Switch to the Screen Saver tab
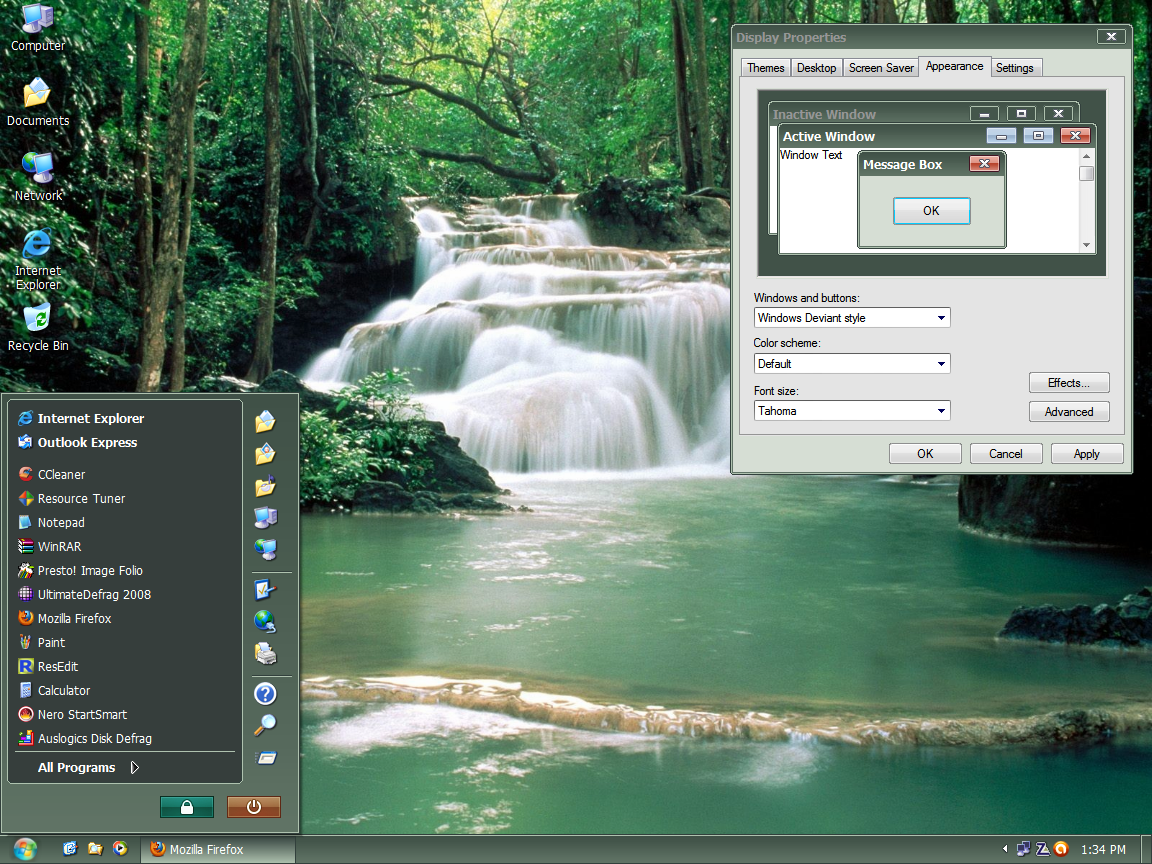 (x=881, y=68)
